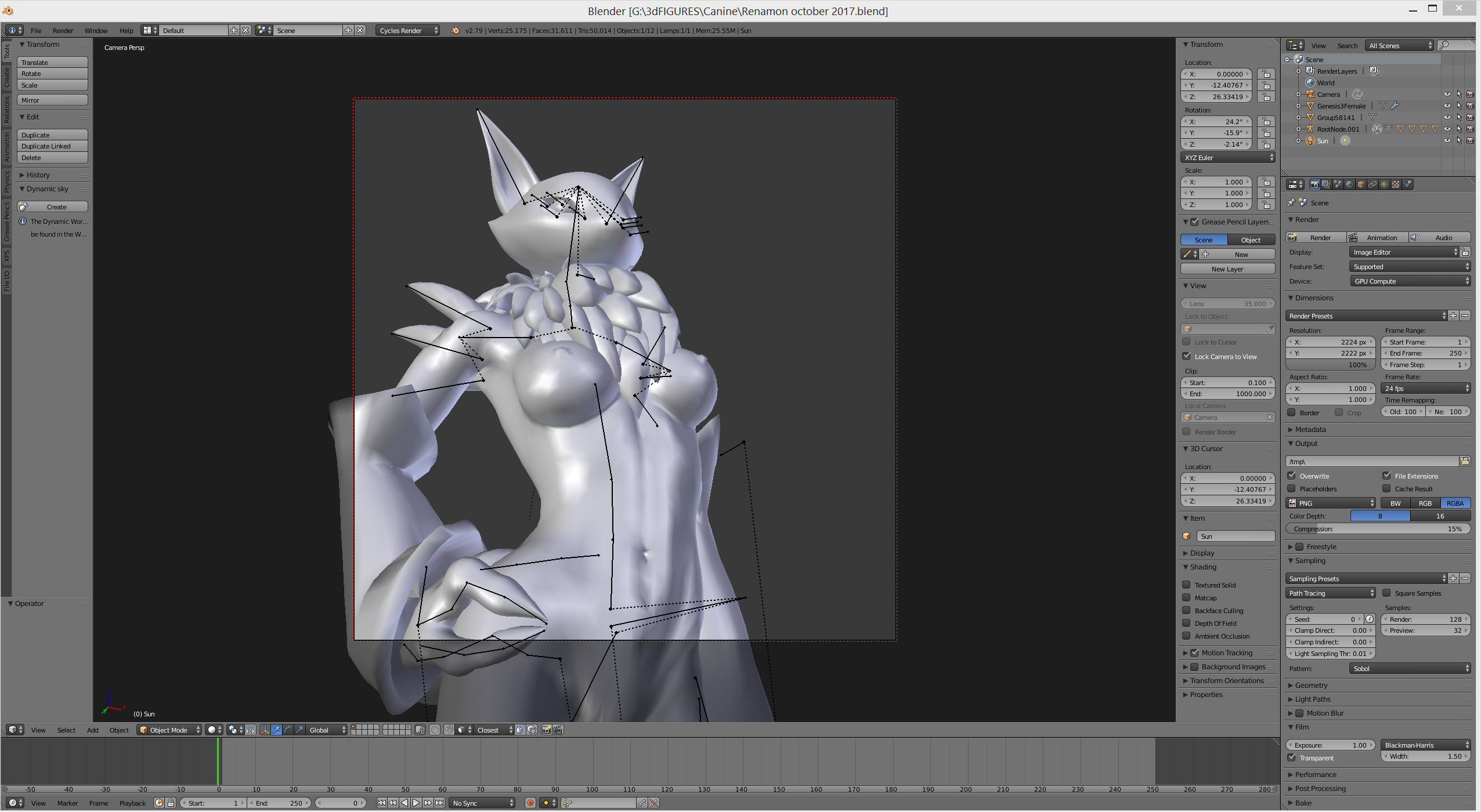
Task: Click the OpenGL render image camera icon
Action: (x=546, y=730)
